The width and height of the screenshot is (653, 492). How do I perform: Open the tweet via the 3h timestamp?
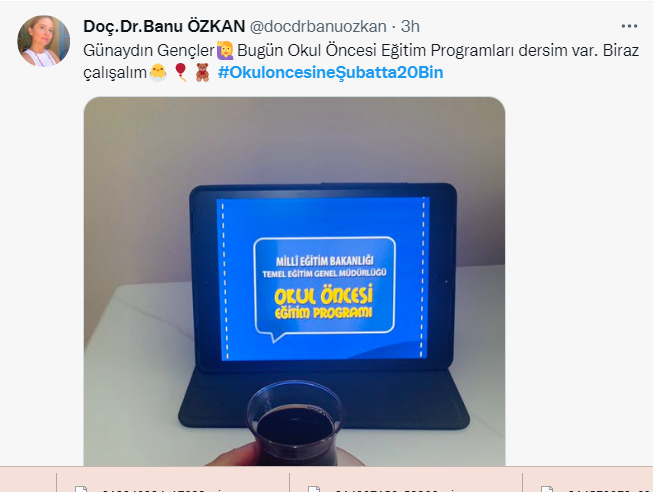[410, 27]
